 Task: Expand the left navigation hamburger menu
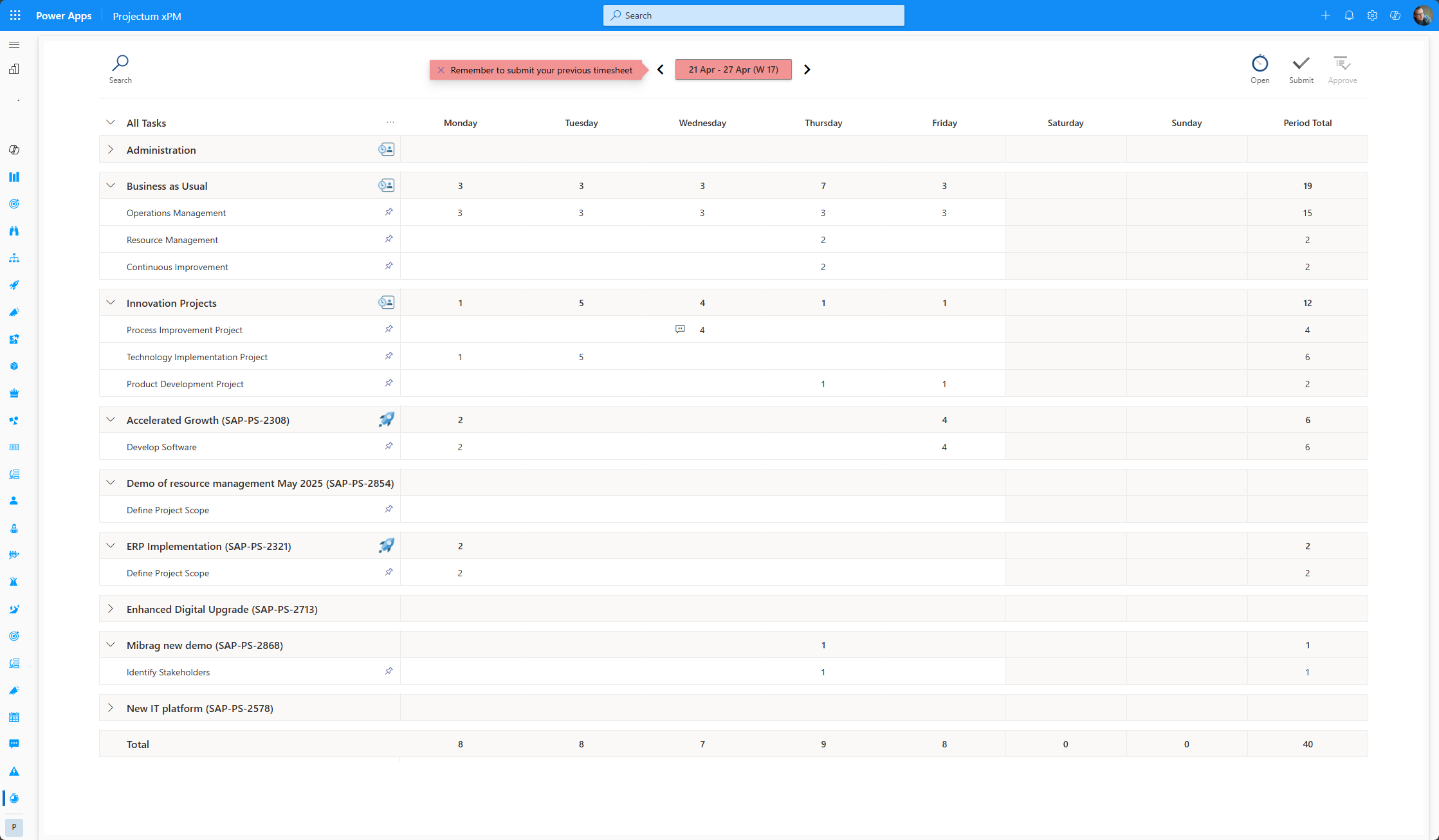click(14, 44)
